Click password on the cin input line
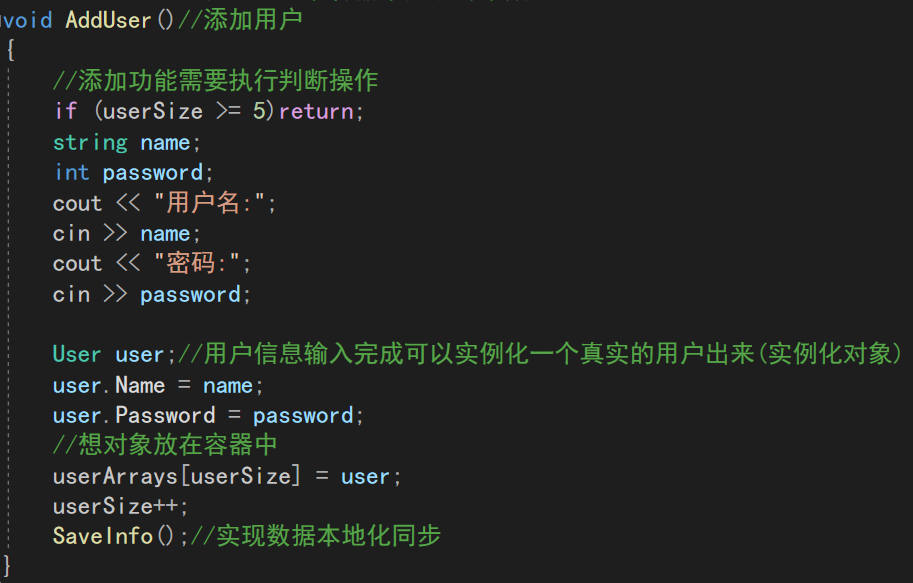 [x=190, y=294]
